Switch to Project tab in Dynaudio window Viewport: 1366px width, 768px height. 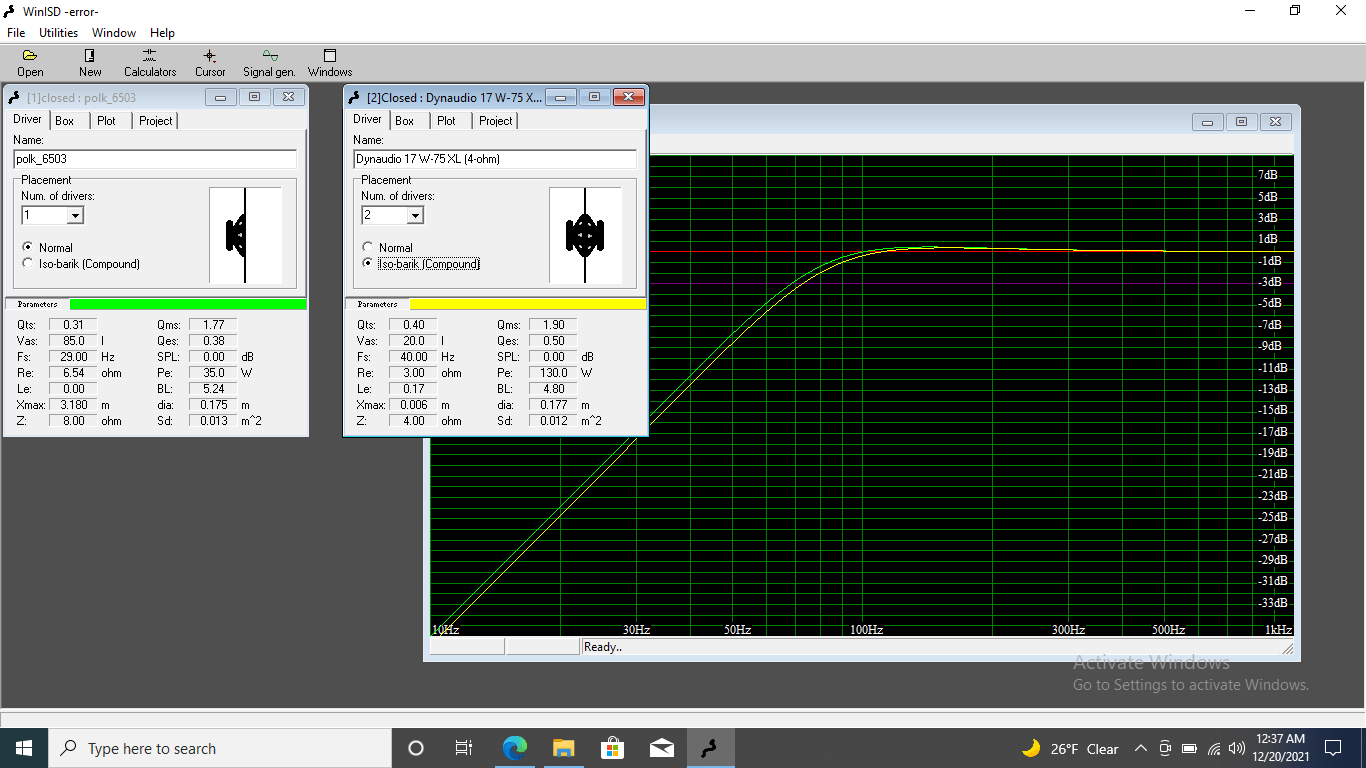(496, 121)
